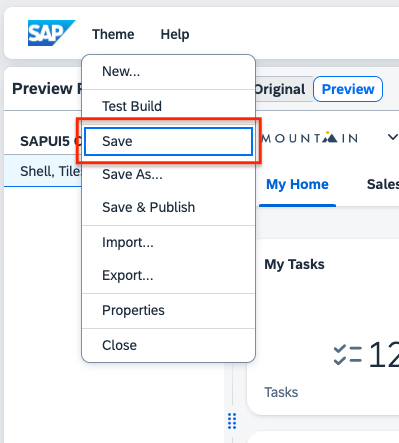Select the Shell, Tiles list row
399x443 pixels.
point(43,171)
